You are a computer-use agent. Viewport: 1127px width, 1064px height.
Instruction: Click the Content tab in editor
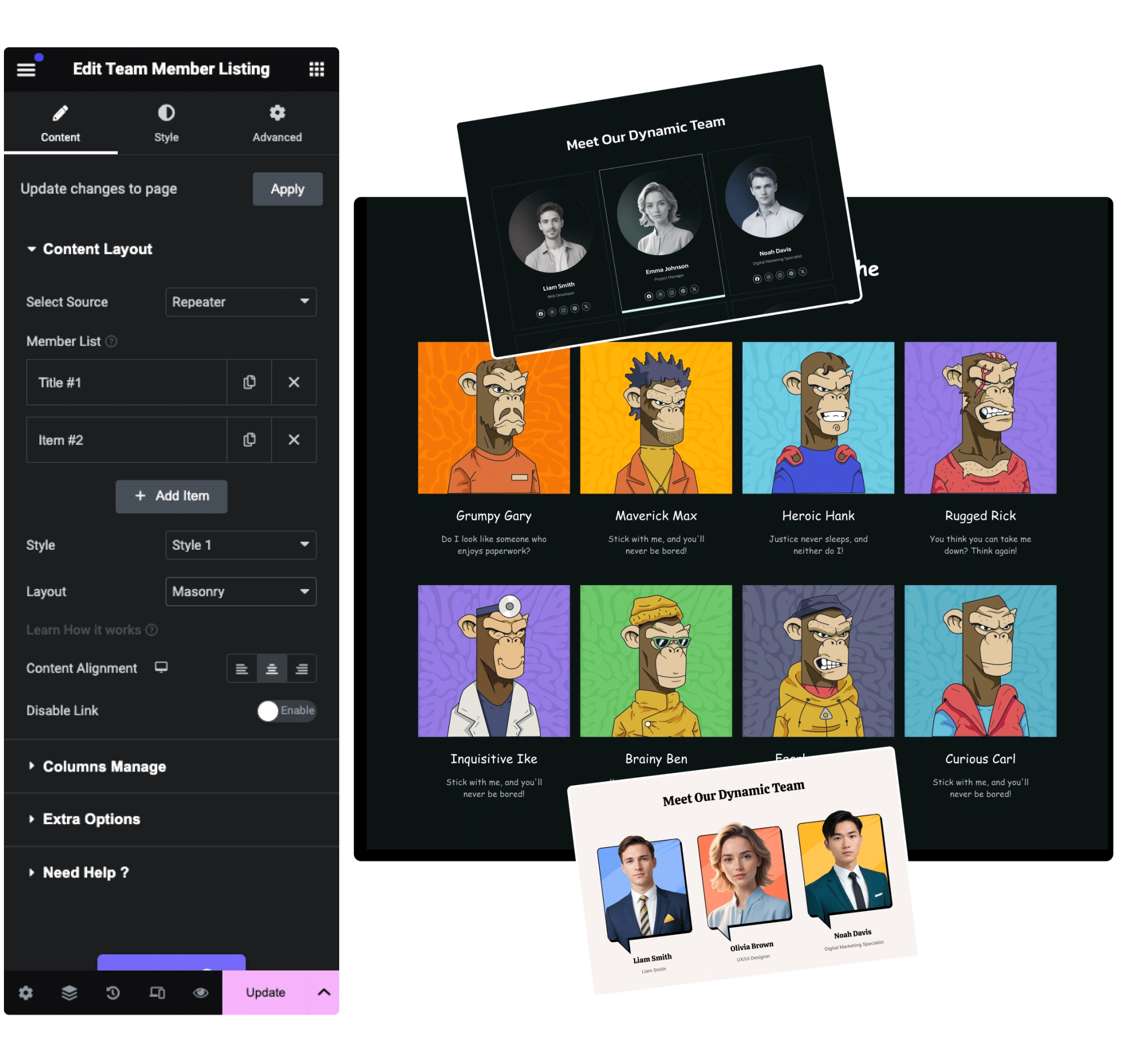(x=60, y=123)
